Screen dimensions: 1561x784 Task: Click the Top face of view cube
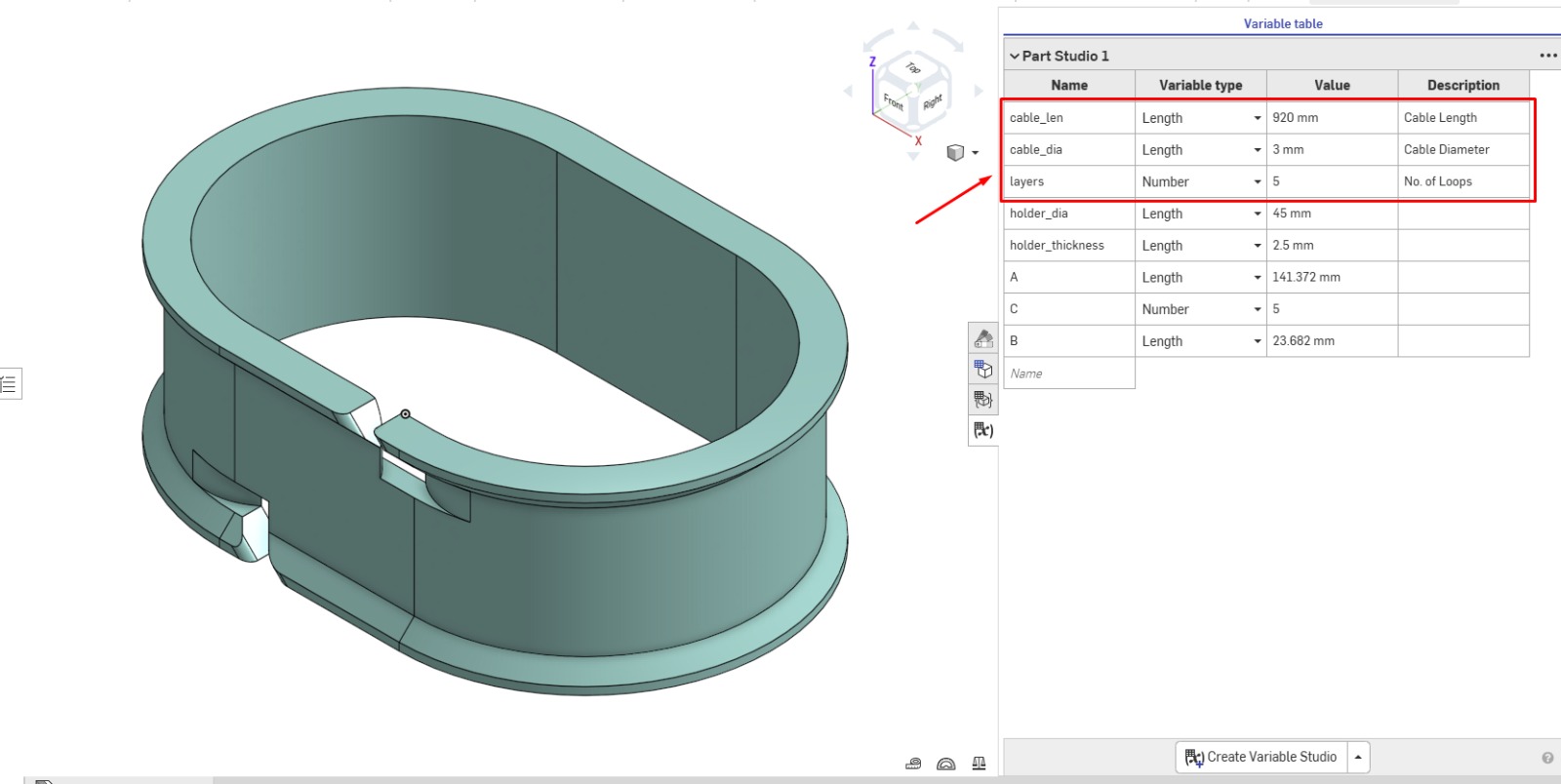[x=912, y=70]
